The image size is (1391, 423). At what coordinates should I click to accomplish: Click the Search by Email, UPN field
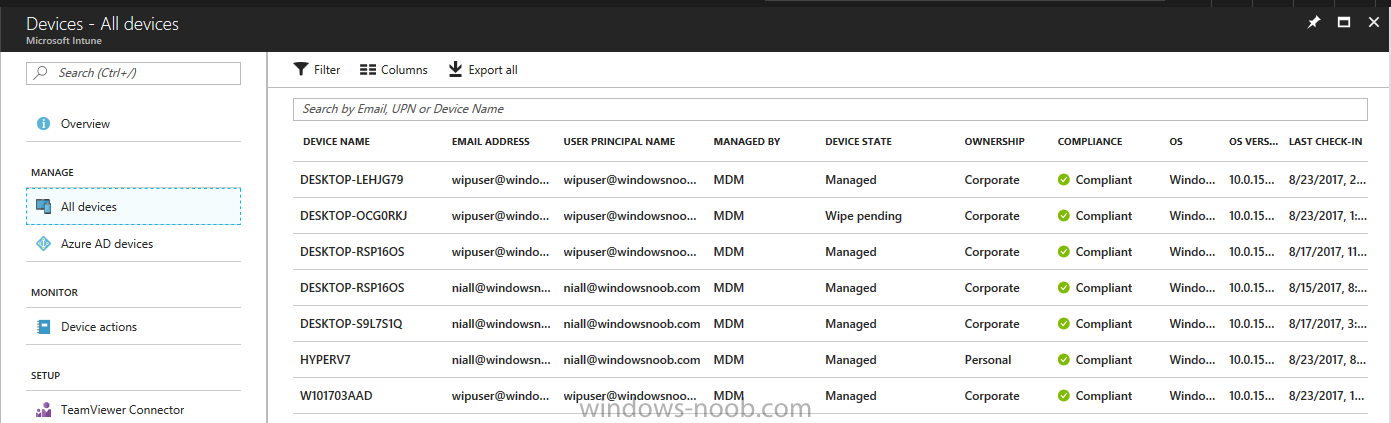(830, 109)
